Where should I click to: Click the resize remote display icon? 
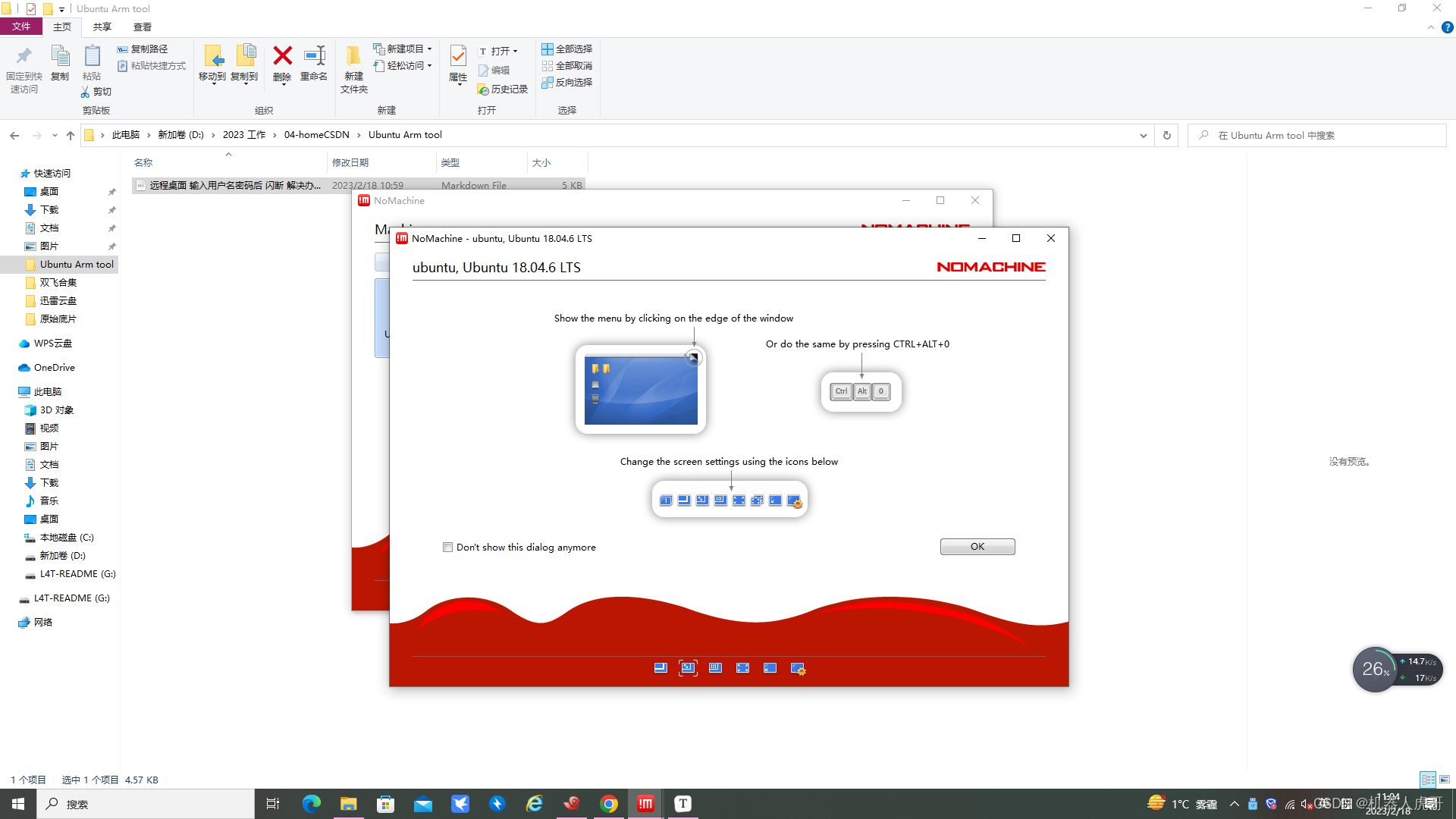pyautogui.click(x=715, y=668)
